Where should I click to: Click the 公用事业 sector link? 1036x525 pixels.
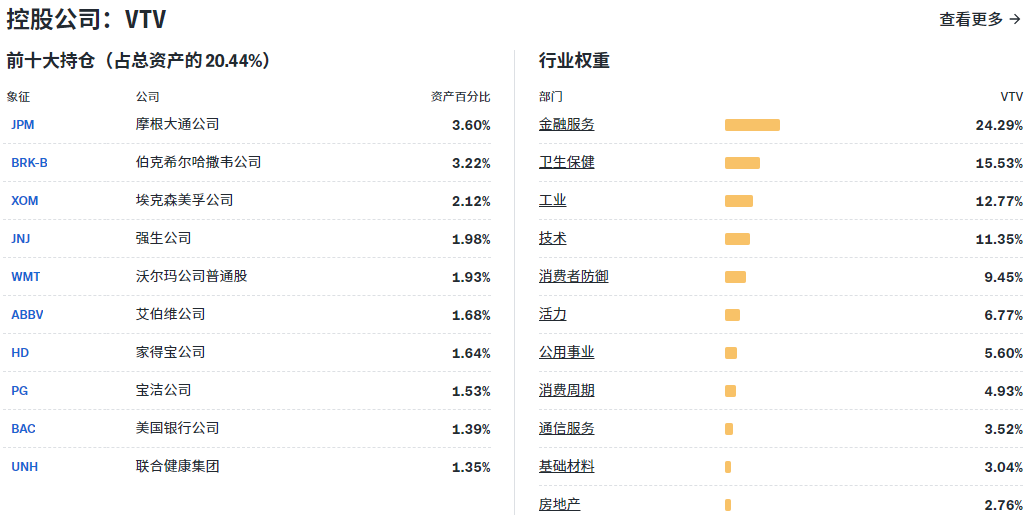(x=566, y=353)
